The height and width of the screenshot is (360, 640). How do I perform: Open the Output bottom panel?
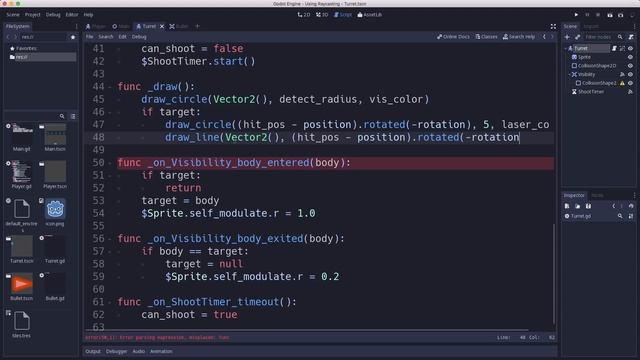[93, 351]
